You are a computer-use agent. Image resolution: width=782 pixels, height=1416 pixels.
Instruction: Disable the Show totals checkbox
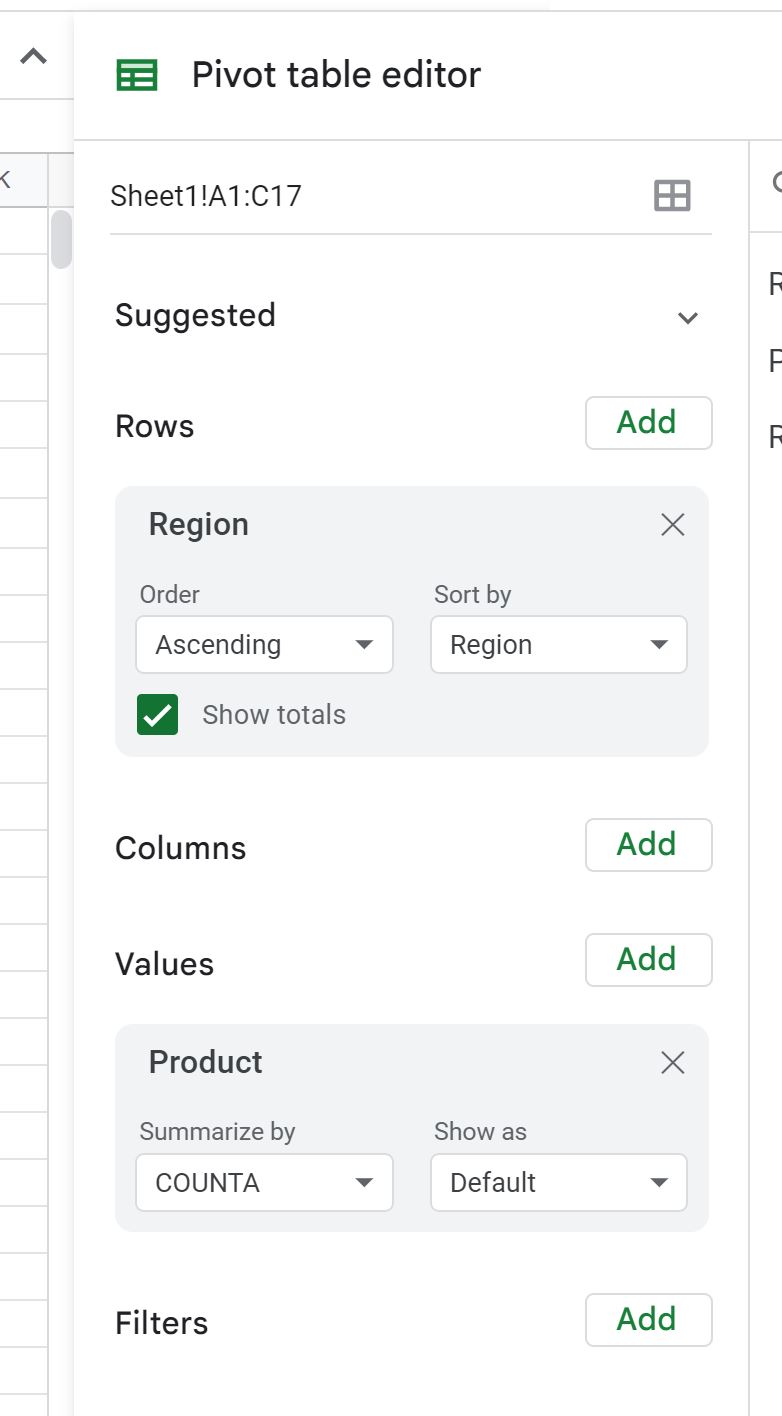click(x=156, y=714)
